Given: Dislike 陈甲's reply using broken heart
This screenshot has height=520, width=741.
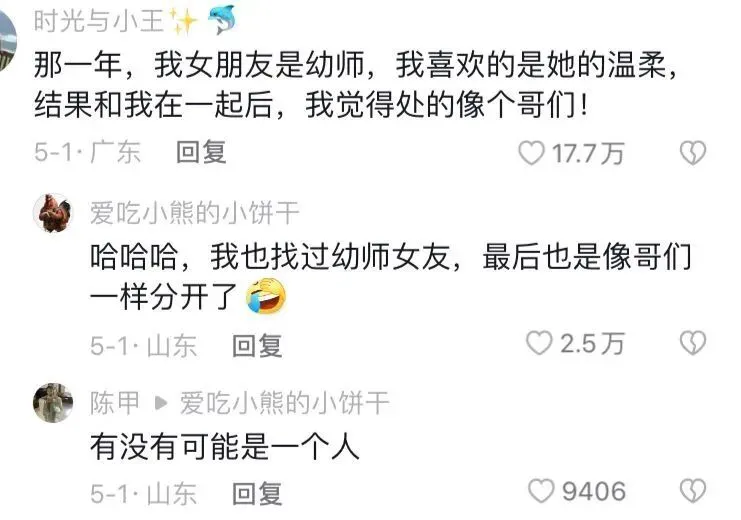Looking at the screenshot, I should pyautogui.click(x=693, y=491).
